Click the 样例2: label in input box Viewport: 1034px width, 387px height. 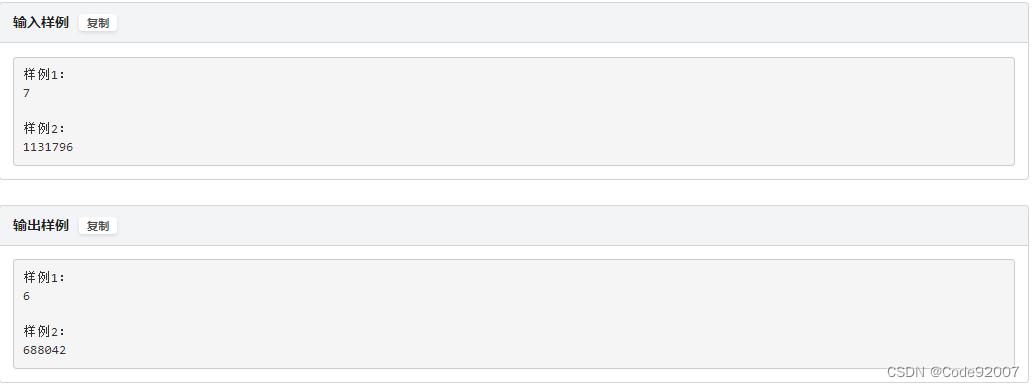coord(45,129)
